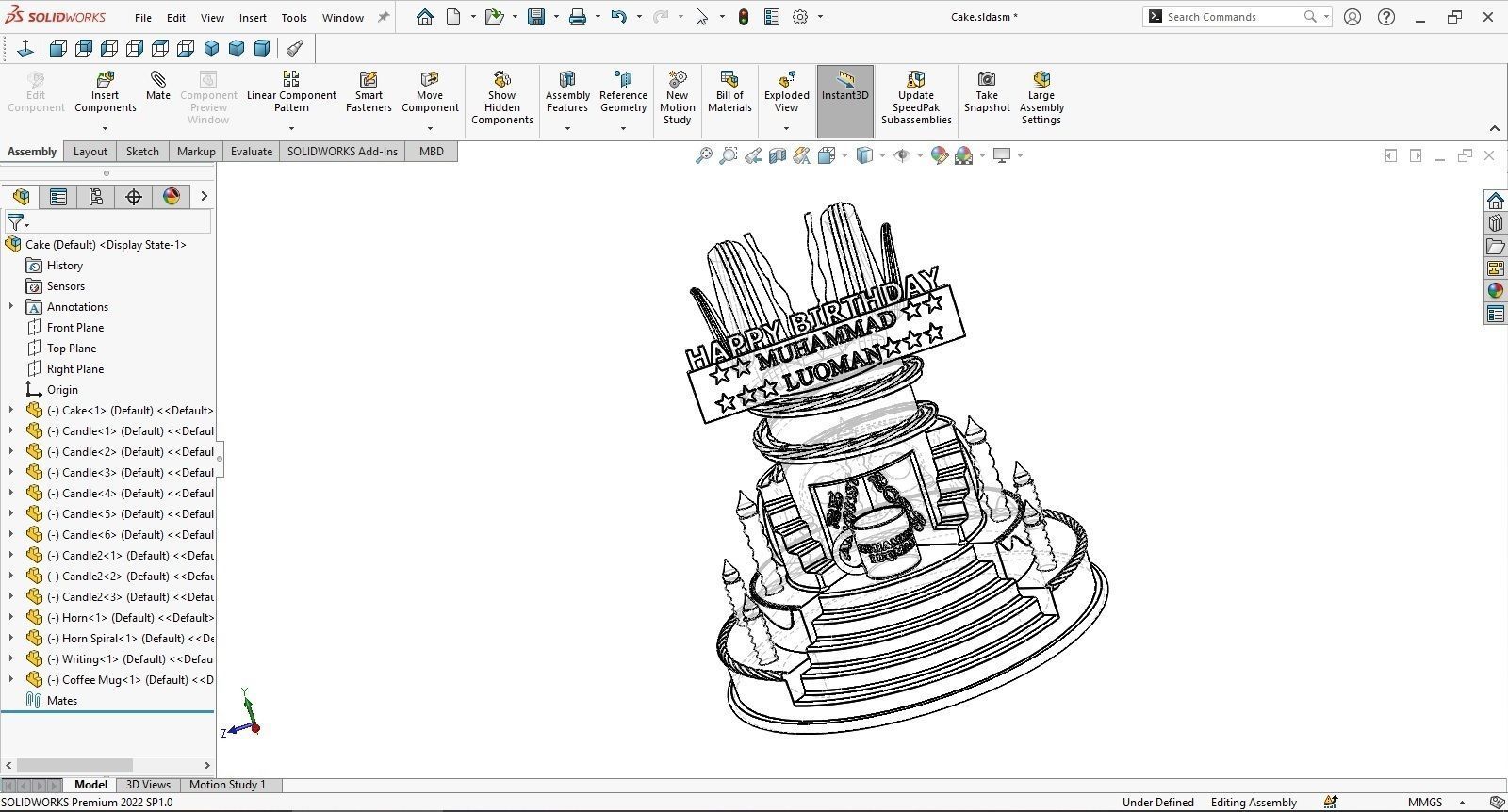This screenshot has height=812, width=1508.
Task: Open the ConfigurationManager tab icon
Action: (x=96, y=196)
